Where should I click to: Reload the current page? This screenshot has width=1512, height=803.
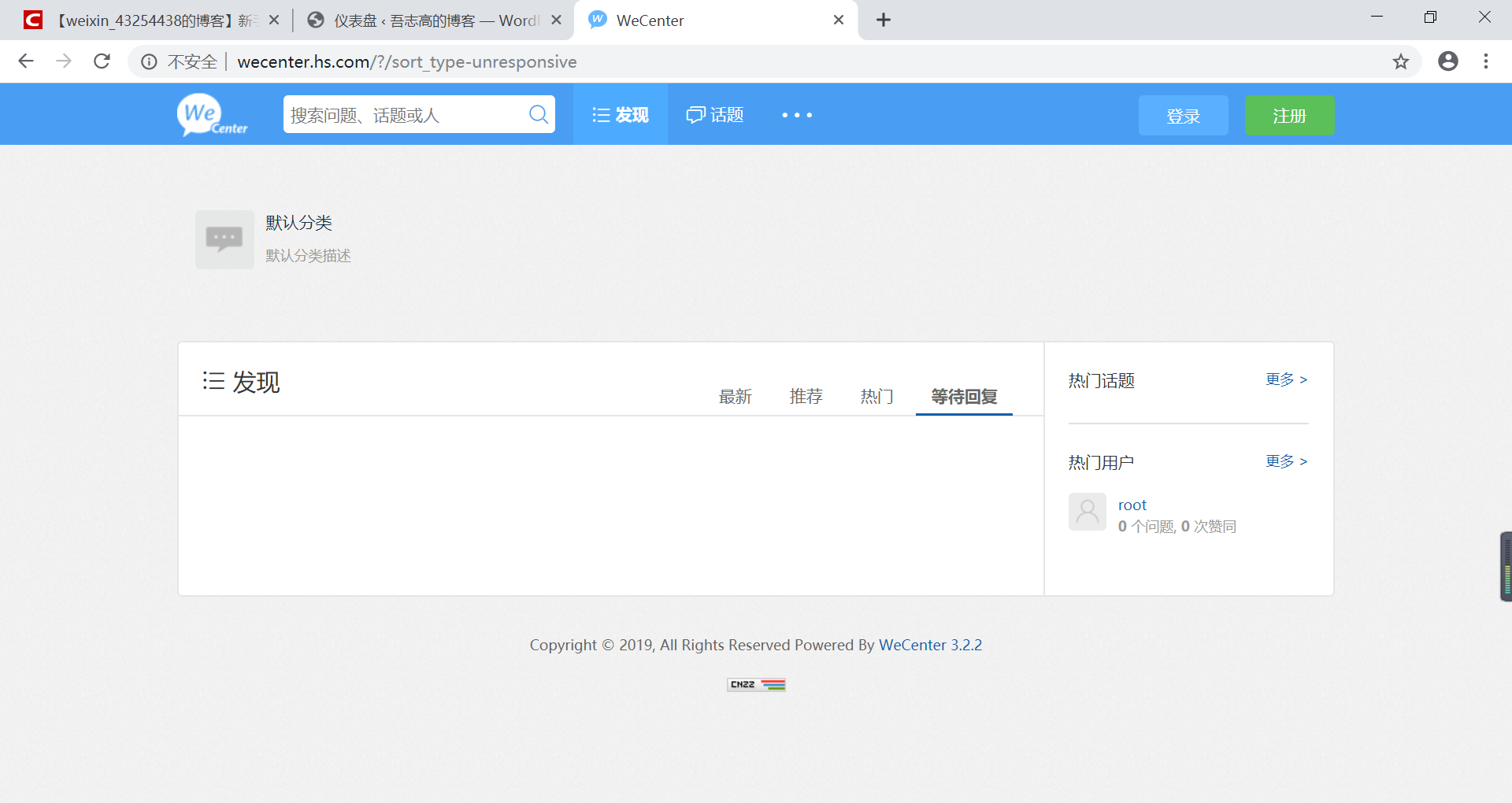click(102, 61)
